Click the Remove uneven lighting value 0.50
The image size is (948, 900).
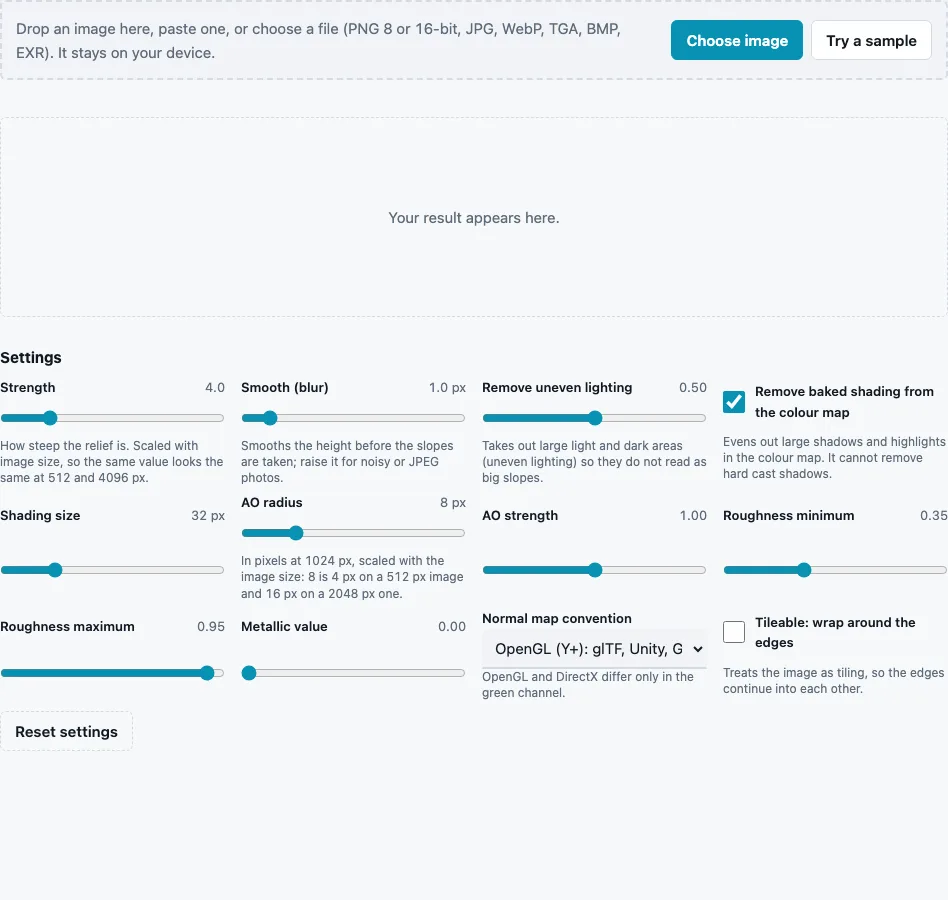coord(693,387)
